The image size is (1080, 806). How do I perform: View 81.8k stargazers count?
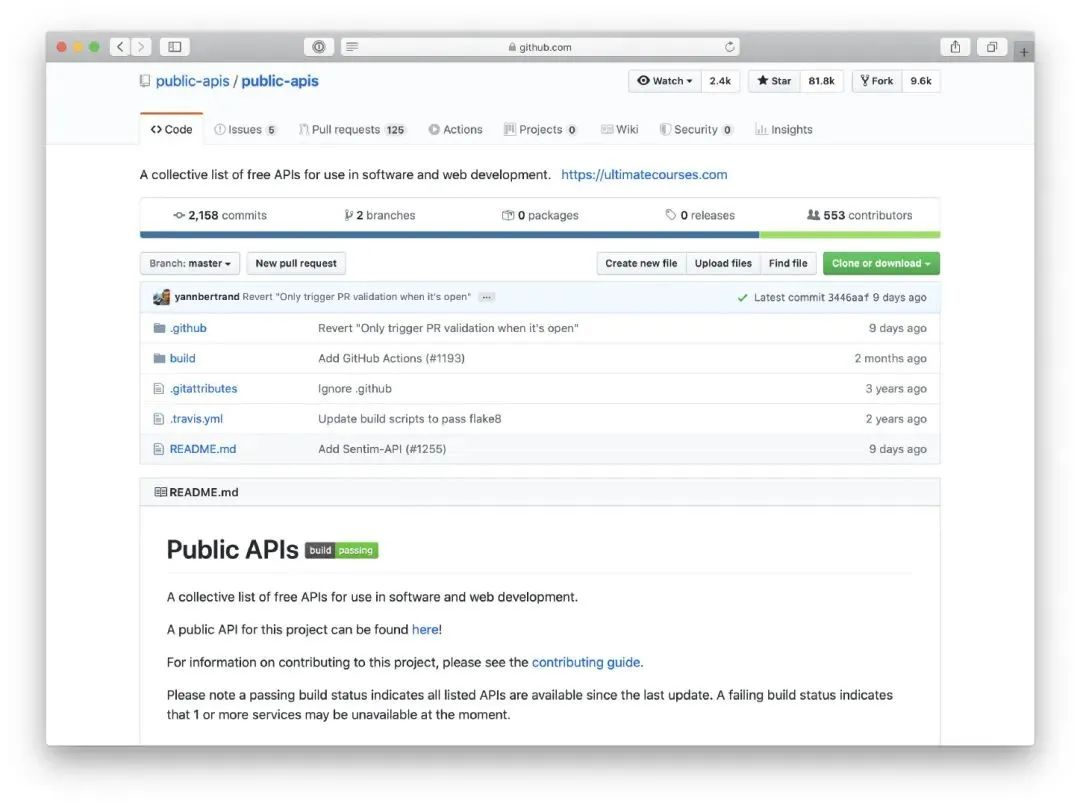[822, 81]
